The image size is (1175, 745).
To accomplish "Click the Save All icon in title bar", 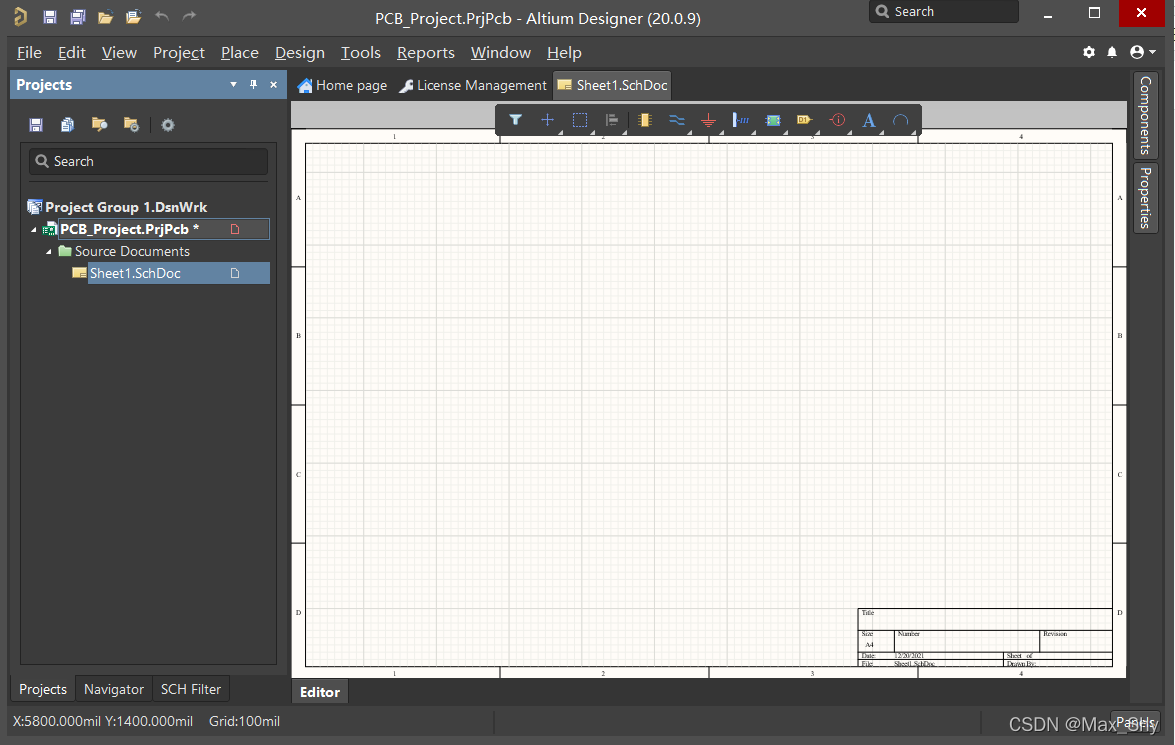I will (77, 16).
